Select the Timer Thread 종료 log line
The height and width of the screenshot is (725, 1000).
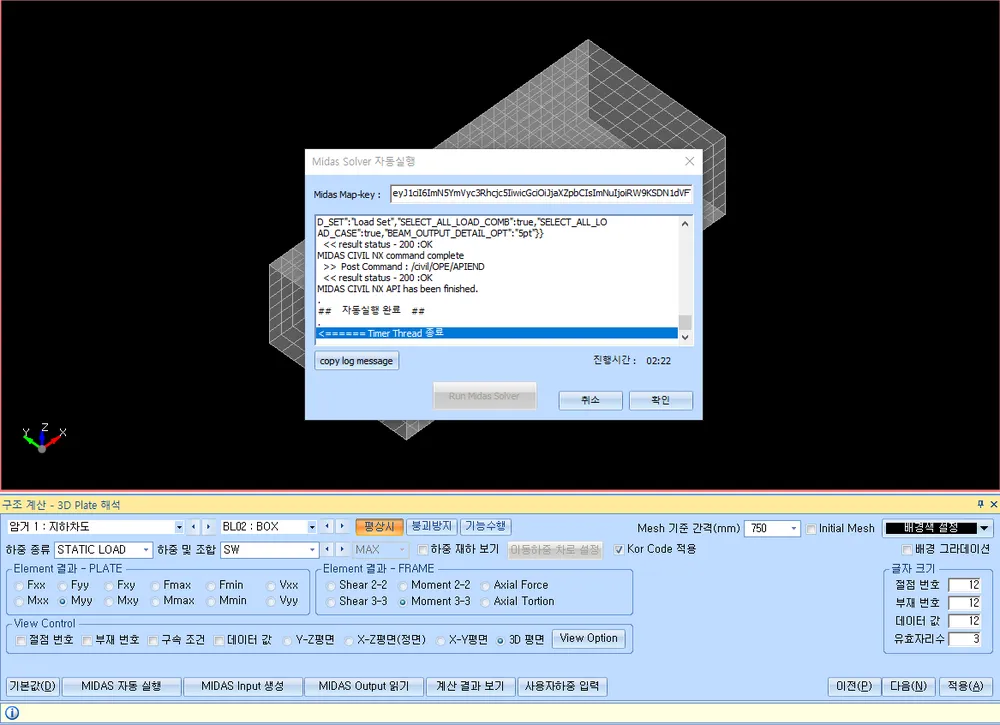497,333
